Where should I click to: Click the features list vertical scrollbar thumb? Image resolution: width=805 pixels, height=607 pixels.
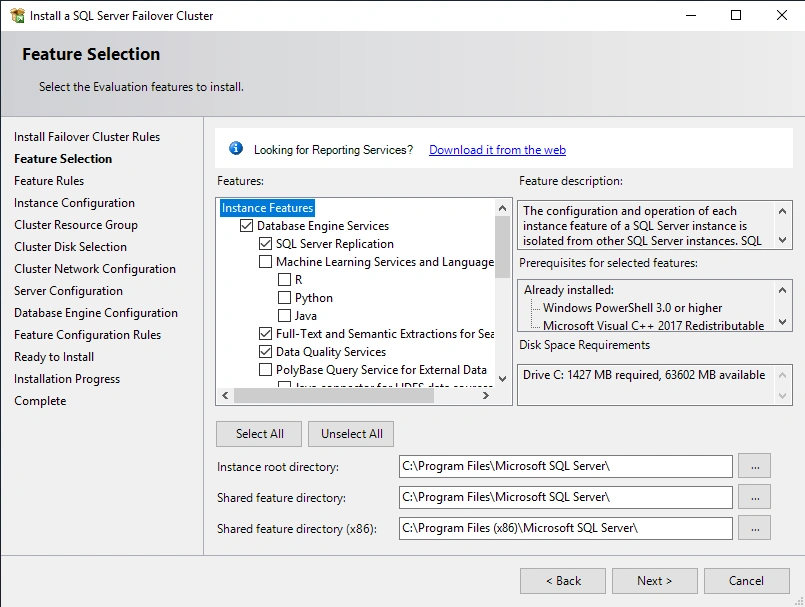(x=503, y=246)
